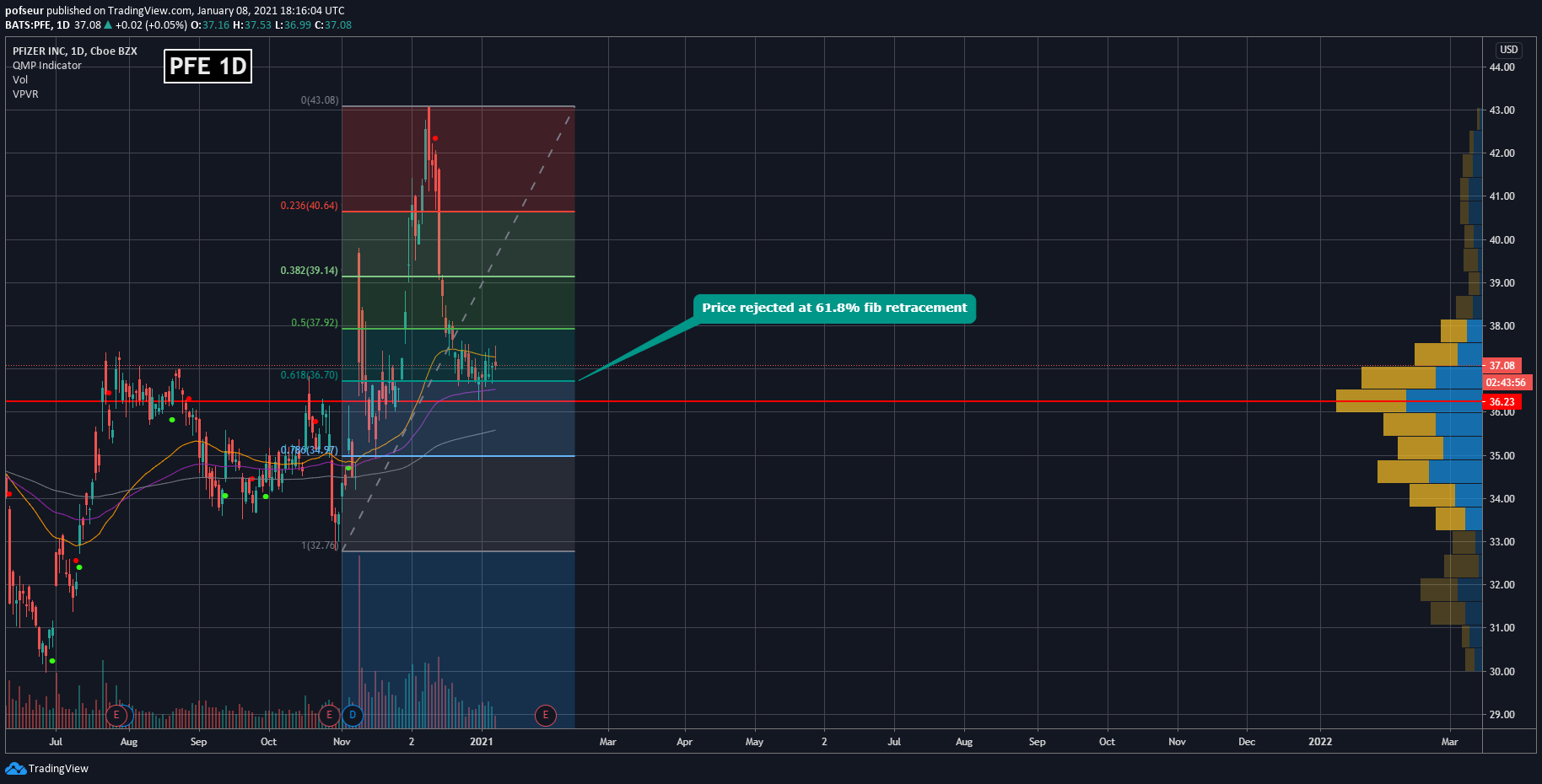Click the open value O:37.16
The image size is (1542, 784).
click(x=210, y=25)
